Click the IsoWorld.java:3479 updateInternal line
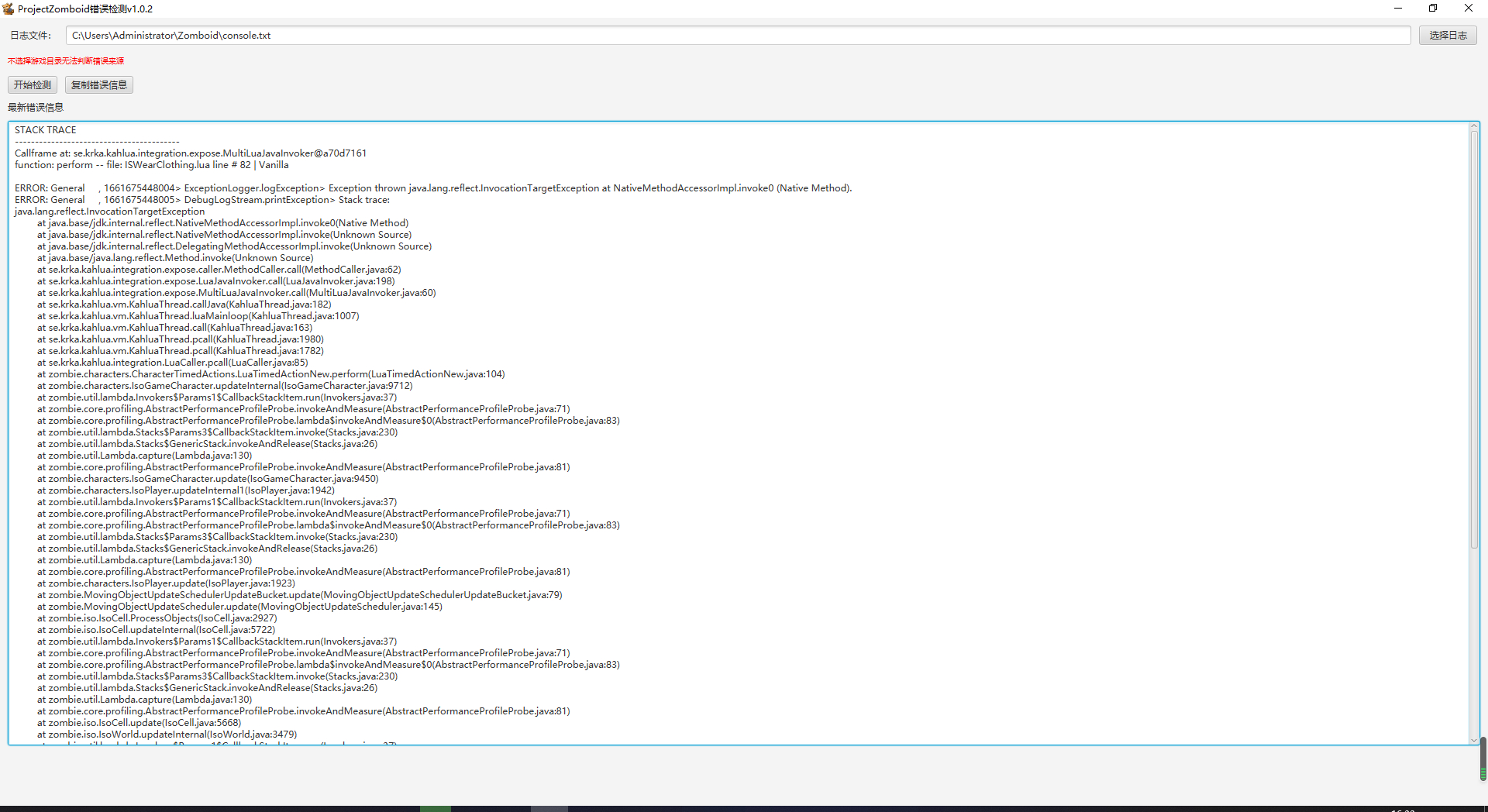 coord(167,735)
